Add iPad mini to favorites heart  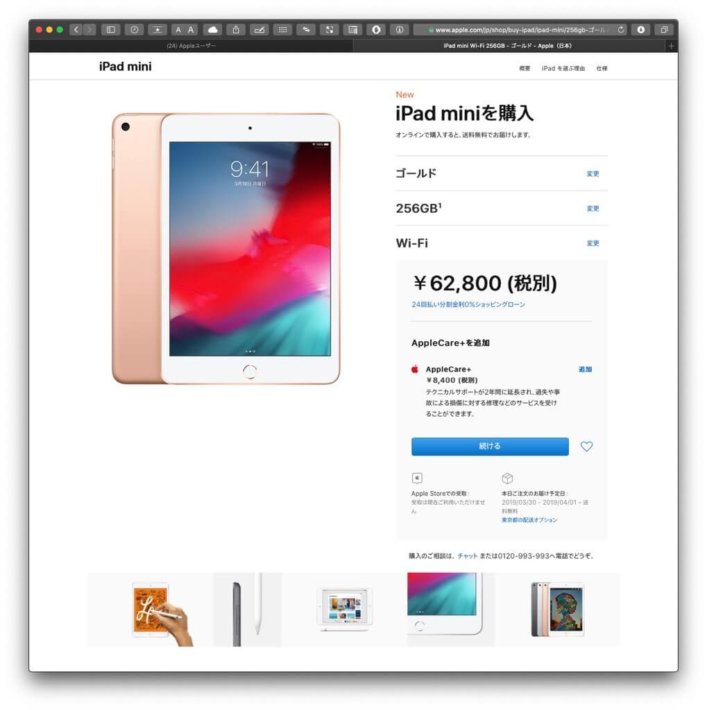587,446
